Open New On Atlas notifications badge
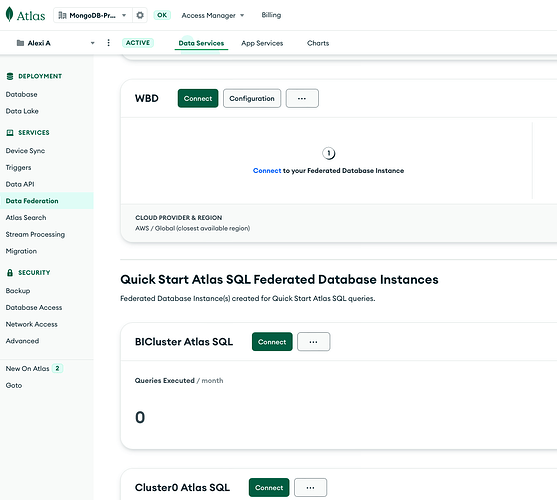Image resolution: width=557 pixels, height=500 pixels. (57, 368)
